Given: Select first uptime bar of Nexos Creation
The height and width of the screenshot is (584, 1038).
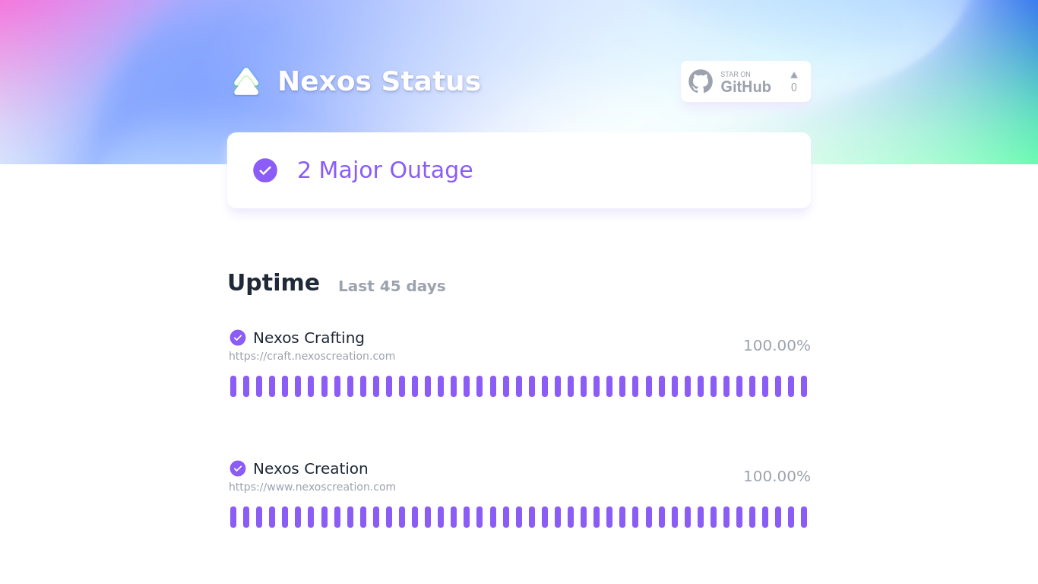Looking at the screenshot, I should 233,517.
